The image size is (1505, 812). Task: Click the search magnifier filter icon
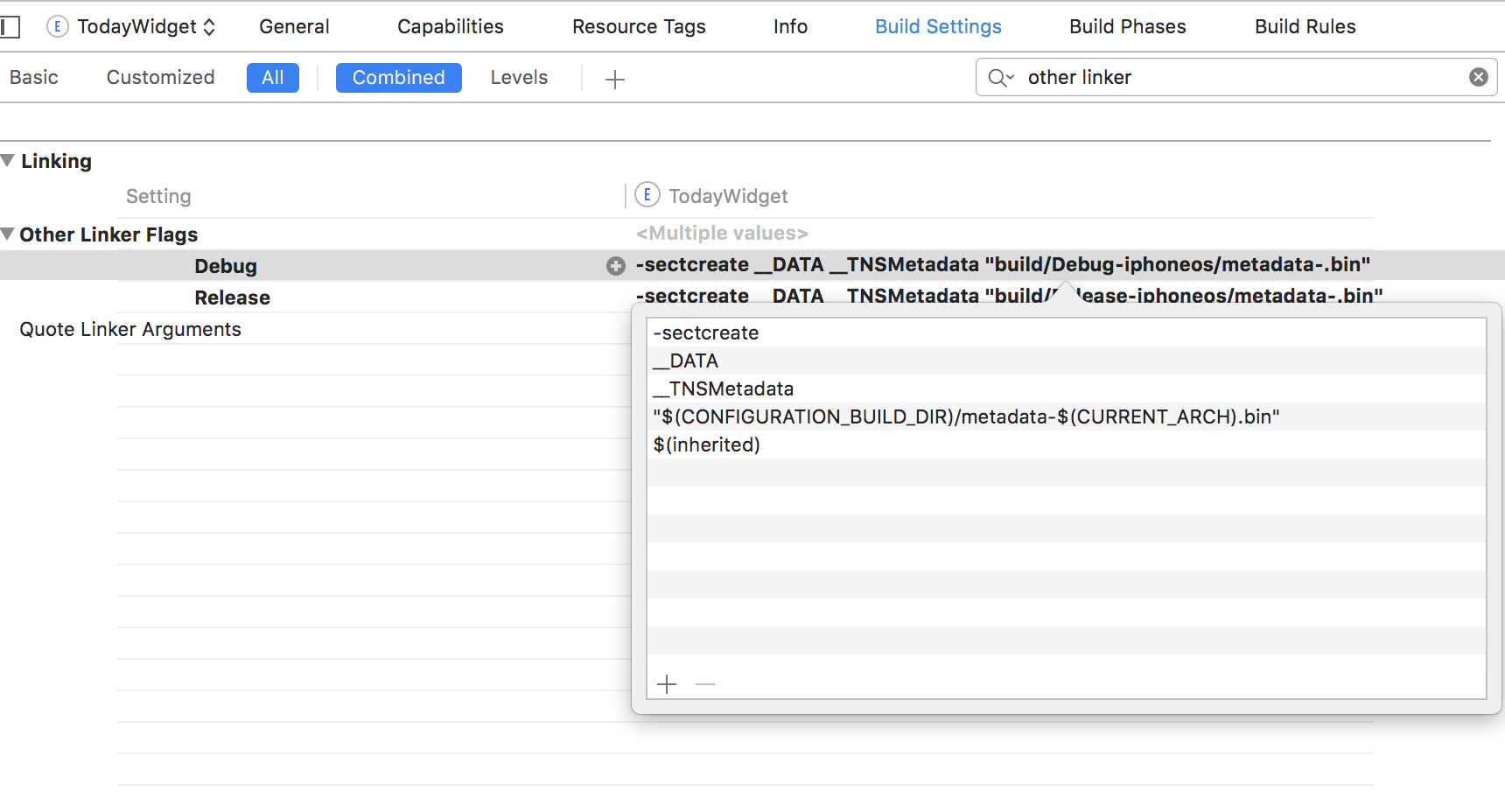point(1000,78)
